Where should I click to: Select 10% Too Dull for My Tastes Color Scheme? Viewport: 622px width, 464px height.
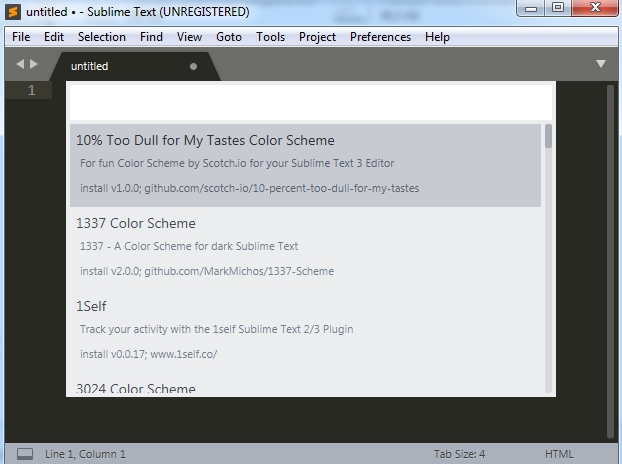point(305,165)
